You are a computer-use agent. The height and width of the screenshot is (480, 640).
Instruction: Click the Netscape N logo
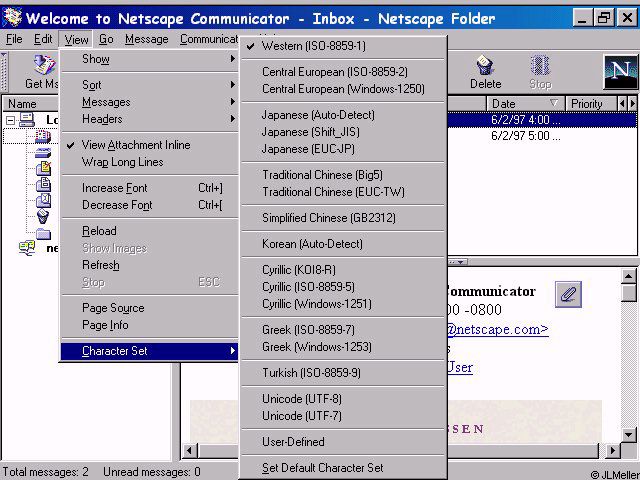[620, 72]
